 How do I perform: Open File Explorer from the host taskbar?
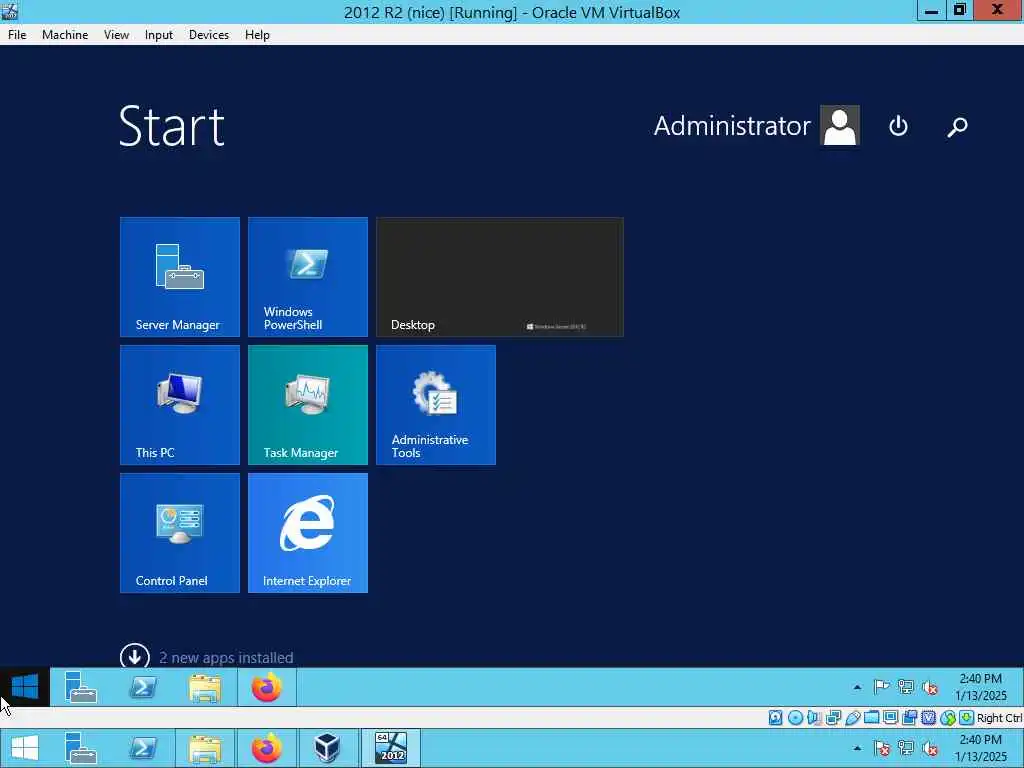point(205,749)
